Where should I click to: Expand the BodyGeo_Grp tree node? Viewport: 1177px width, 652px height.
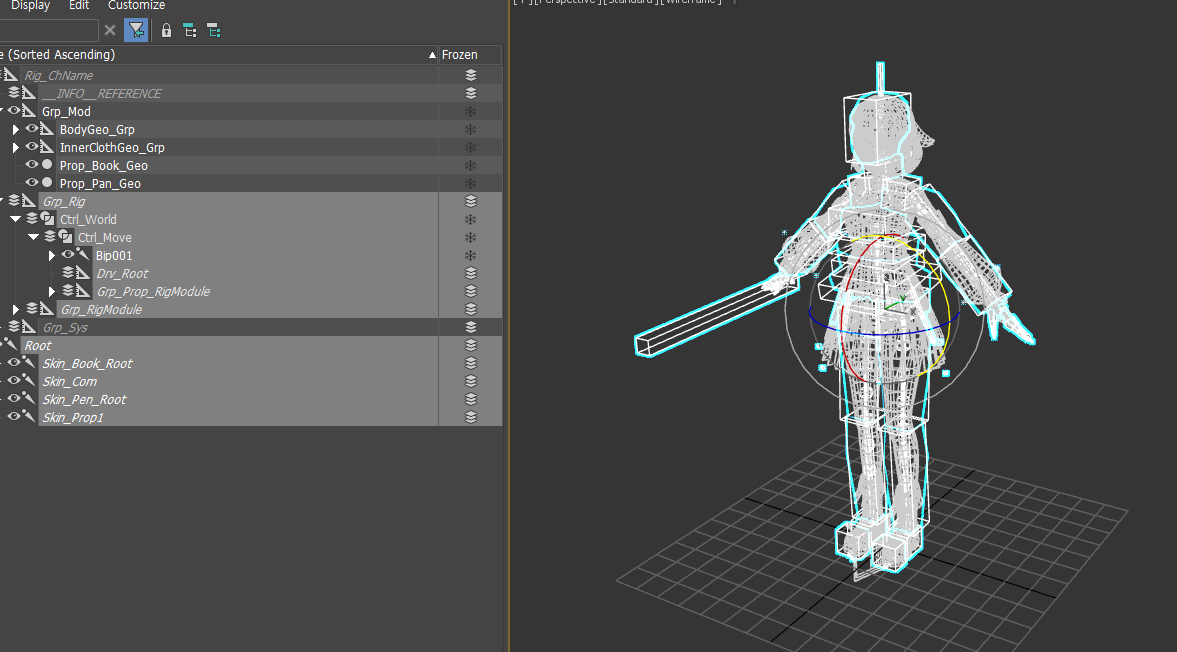pyautogui.click(x=15, y=129)
